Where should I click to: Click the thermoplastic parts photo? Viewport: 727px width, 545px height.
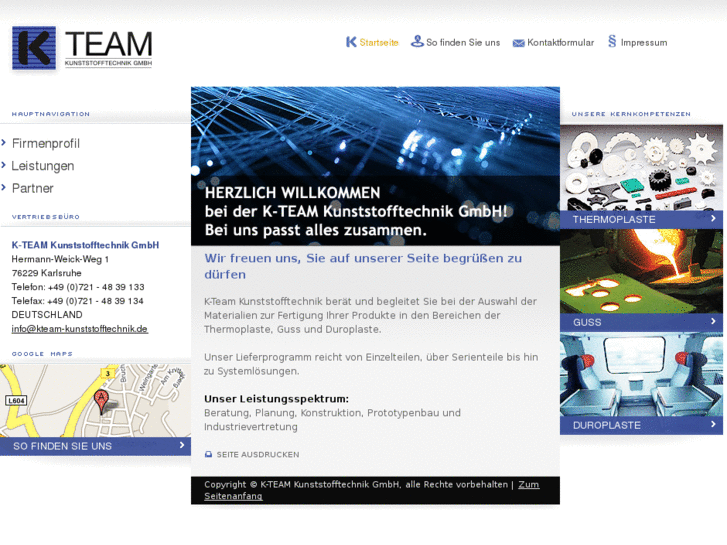(x=641, y=167)
